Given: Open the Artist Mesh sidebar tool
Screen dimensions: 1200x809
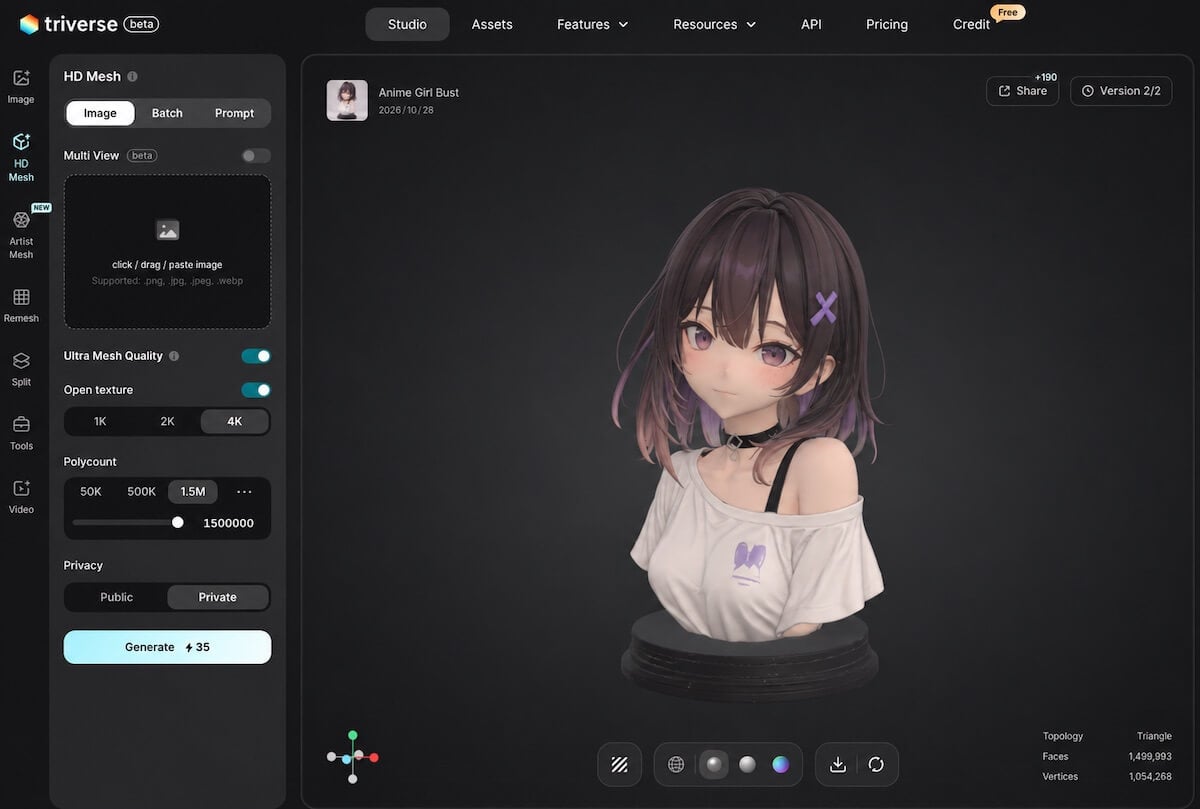Looking at the screenshot, I should pyautogui.click(x=21, y=234).
